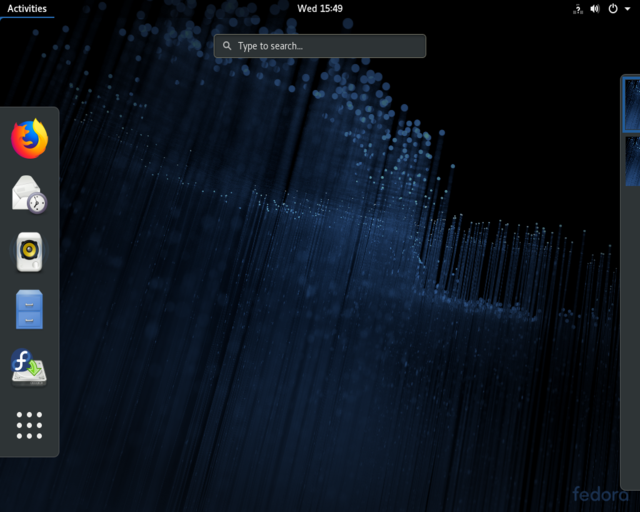The width and height of the screenshot is (640, 512).
Task: Show all applications grid
Action: tap(29, 425)
